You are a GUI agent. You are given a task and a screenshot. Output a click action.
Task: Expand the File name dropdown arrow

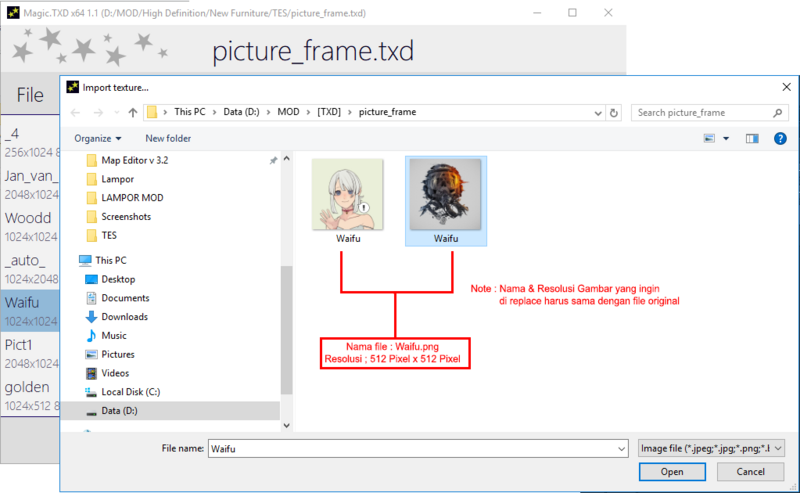(x=621, y=449)
